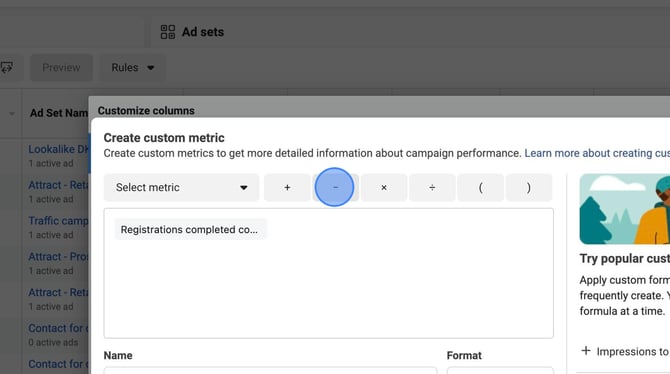Click the divide operator button
670x374 pixels.
point(432,187)
